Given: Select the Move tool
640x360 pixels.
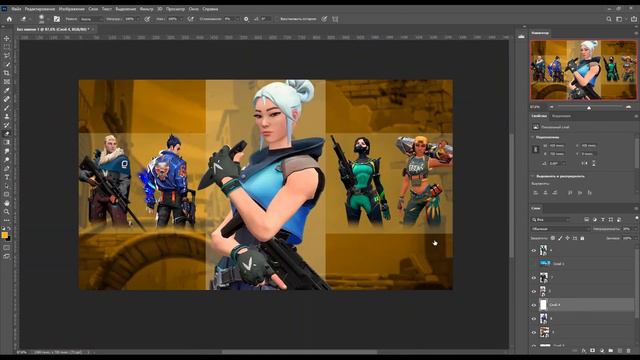Looking at the screenshot, I should (7, 38).
